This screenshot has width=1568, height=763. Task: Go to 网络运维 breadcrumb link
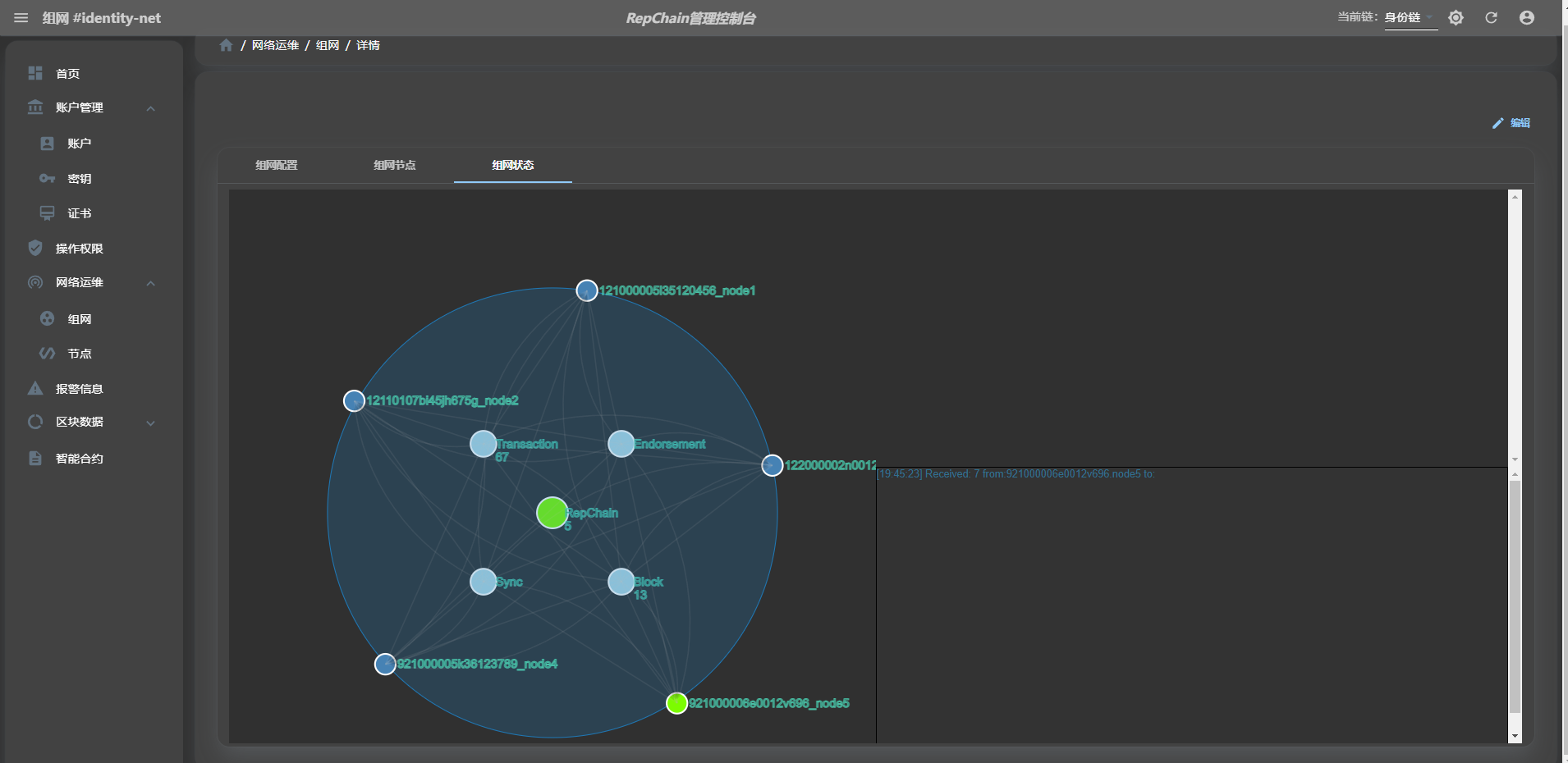tap(276, 45)
